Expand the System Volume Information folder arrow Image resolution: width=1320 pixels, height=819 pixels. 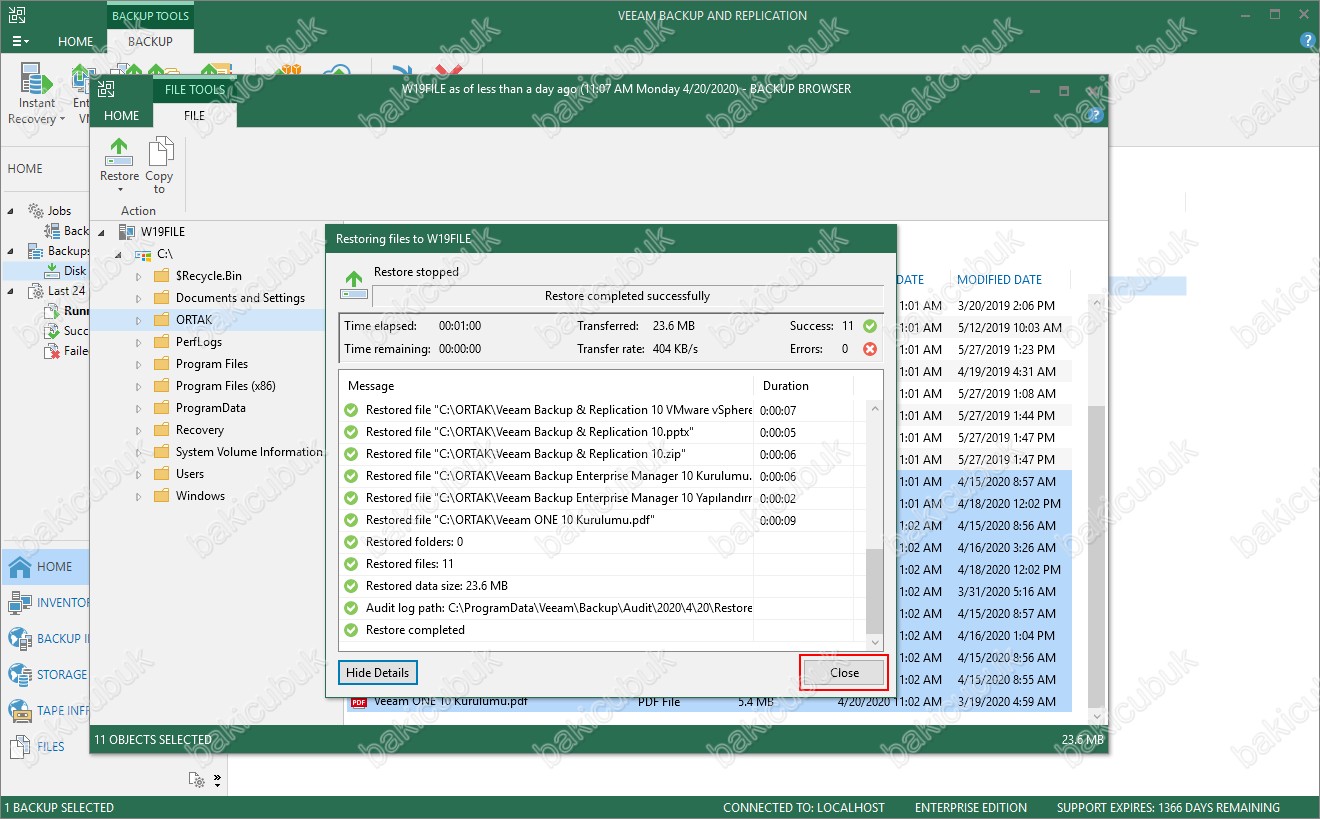pyautogui.click(x=138, y=452)
